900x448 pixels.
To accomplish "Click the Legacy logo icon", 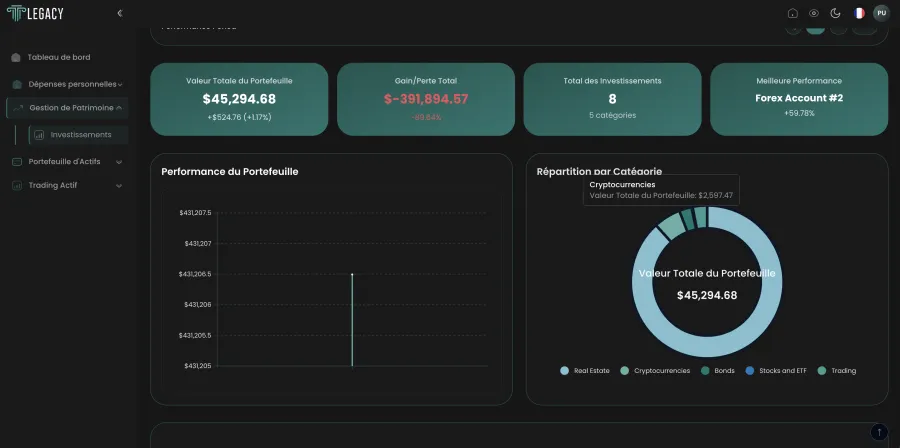I will tap(16, 13).
